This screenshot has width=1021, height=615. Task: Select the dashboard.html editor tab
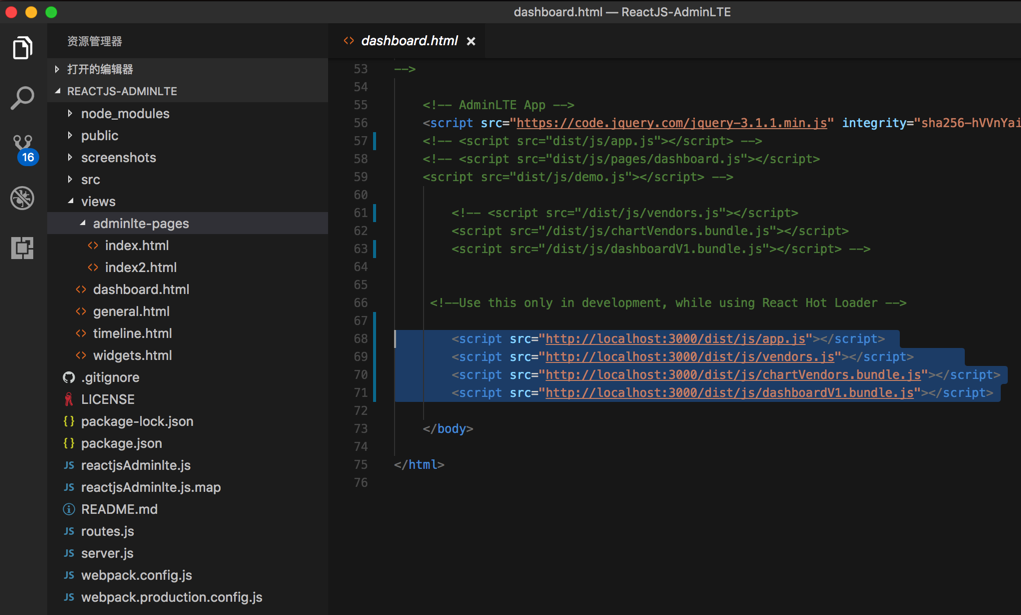coord(408,41)
